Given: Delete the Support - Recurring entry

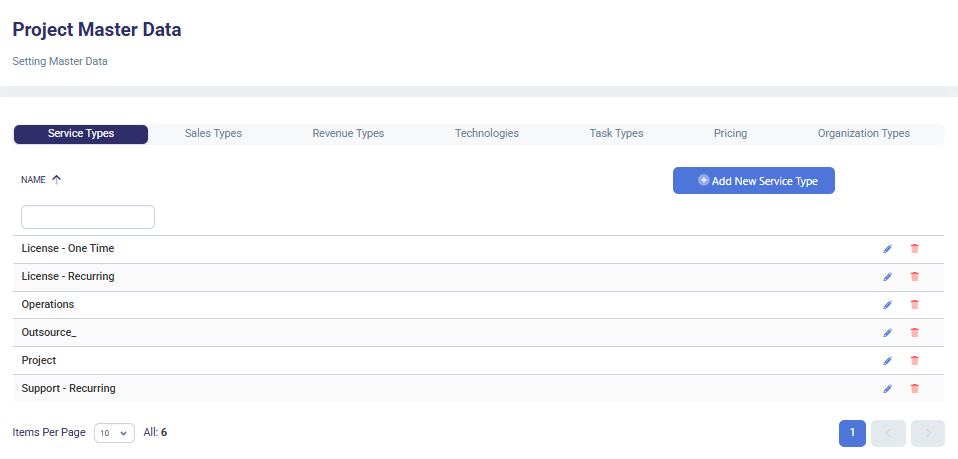Looking at the screenshot, I should point(914,389).
